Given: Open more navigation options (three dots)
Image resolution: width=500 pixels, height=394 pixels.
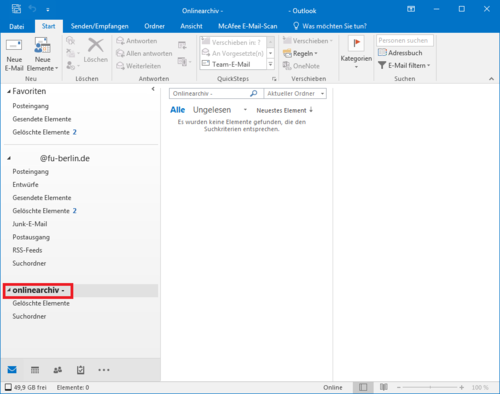Looking at the screenshot, I should [104, 370].
